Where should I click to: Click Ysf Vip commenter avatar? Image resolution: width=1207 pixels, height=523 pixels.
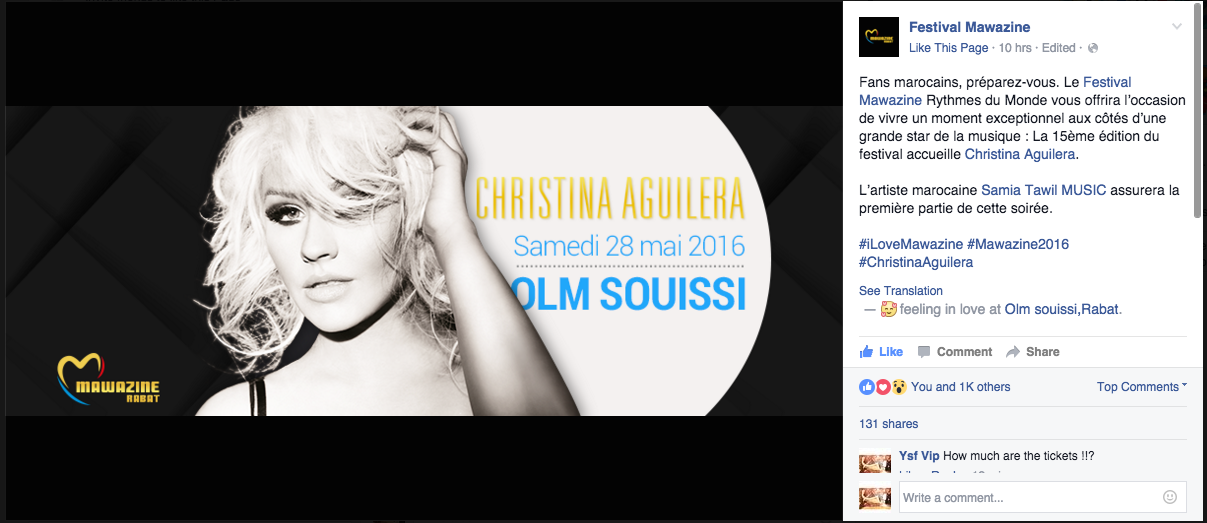click(875, 461)
